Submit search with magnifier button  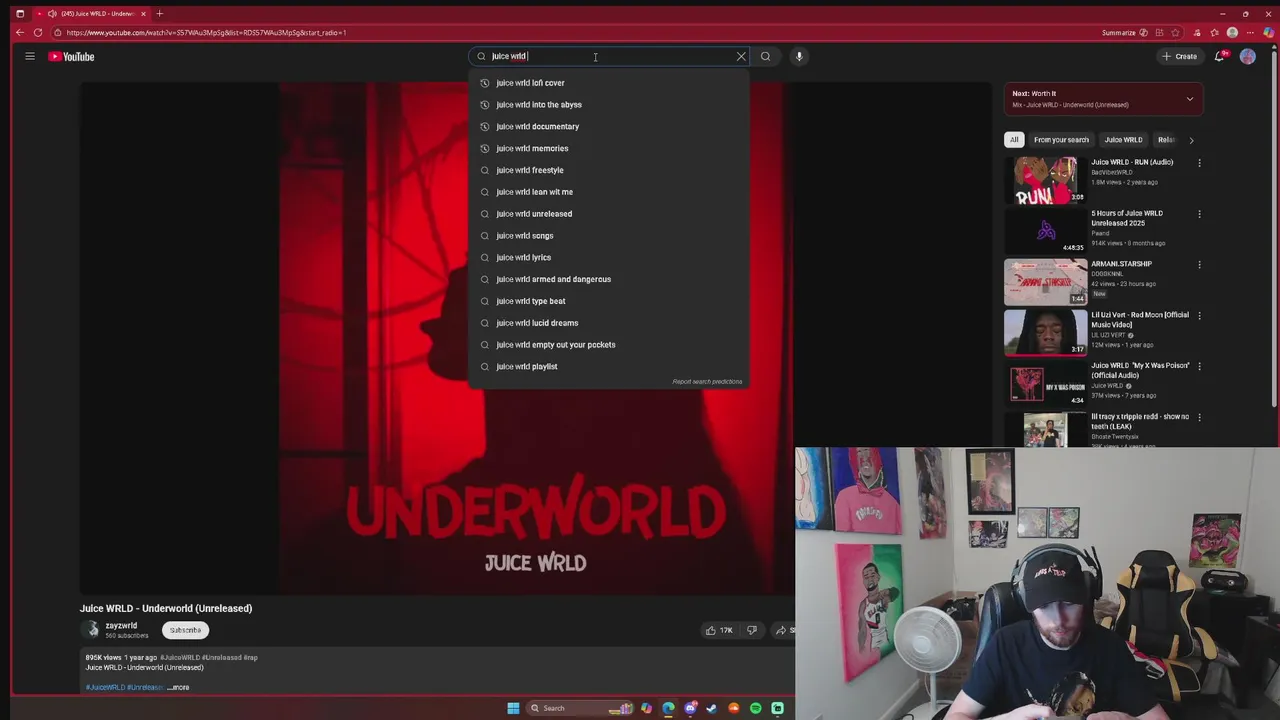[x=765, y=56]
